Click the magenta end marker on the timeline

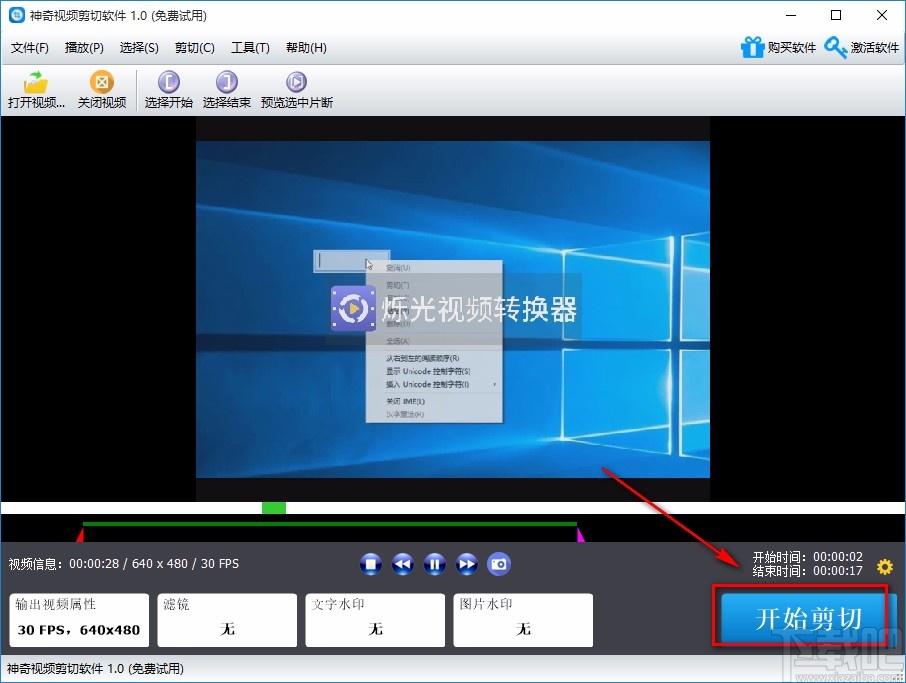point(581,534)
